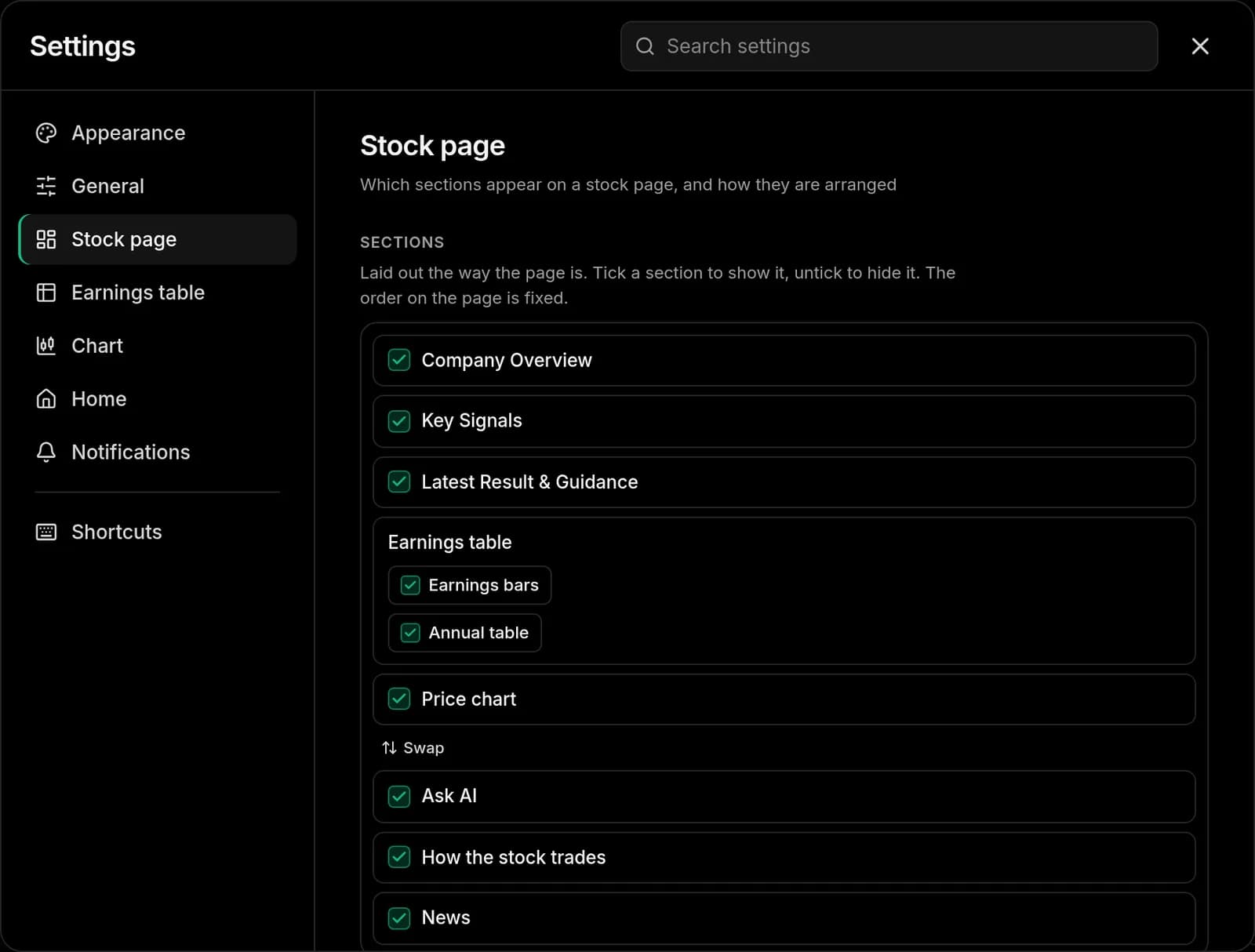Image resolution: width=1255 pixels, height=952 pixels.
Task: Close the Settings dialog
Action: [x=1200, y=46]
